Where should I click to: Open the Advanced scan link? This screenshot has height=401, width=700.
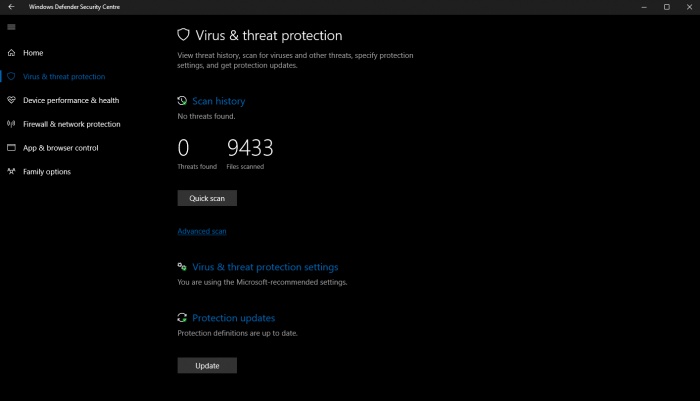[x=202, y=231]
